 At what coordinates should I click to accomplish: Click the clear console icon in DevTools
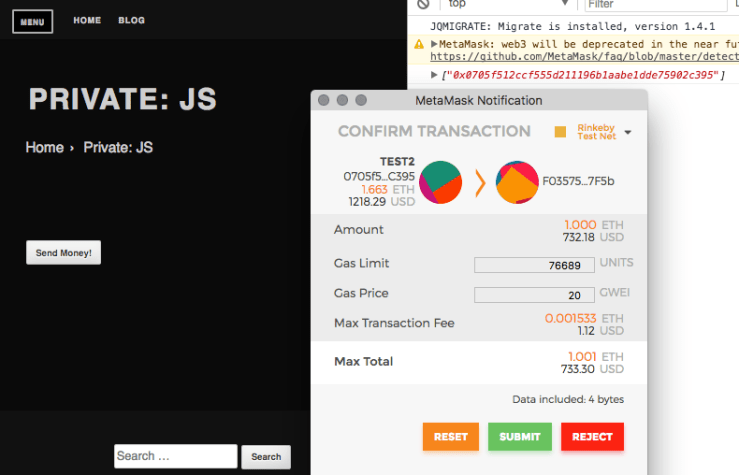[x=423, y=5]
